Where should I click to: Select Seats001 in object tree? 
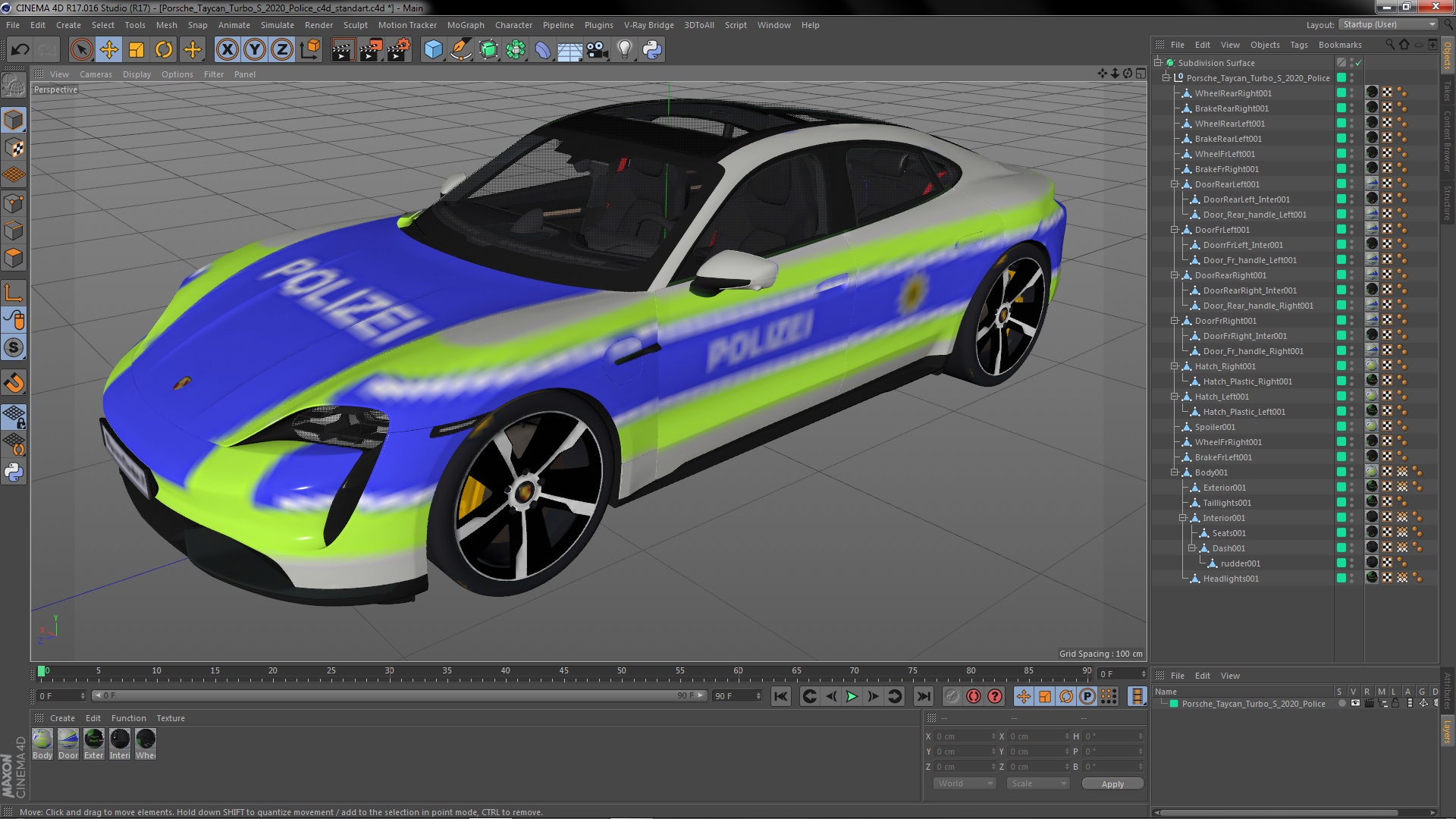coord(1228,533)
